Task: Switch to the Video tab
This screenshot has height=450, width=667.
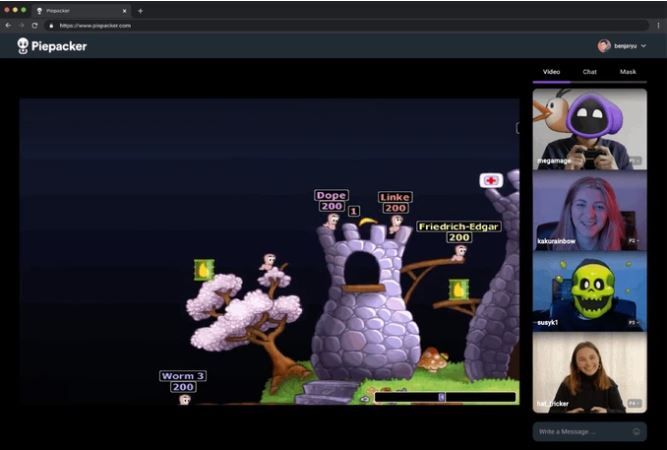Action: click(x=551, y=72)
